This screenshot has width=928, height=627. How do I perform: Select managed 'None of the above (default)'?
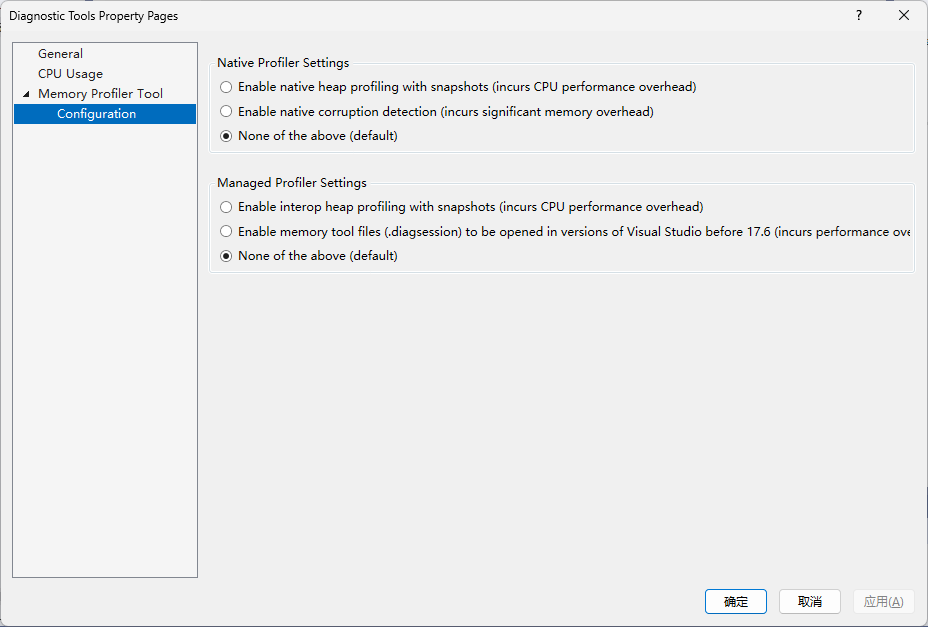coord(227,256)
